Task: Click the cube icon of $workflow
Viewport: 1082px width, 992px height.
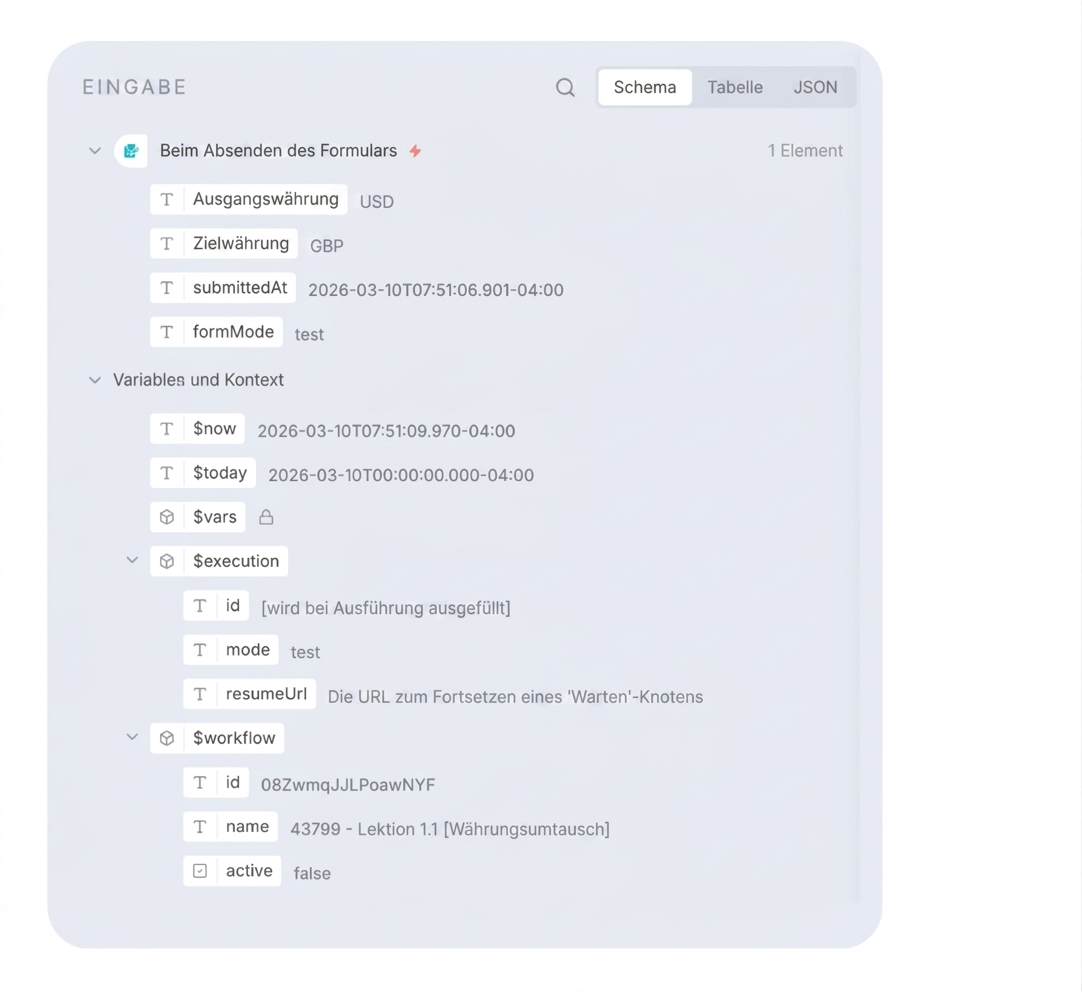Action: [x=167, y=738]
